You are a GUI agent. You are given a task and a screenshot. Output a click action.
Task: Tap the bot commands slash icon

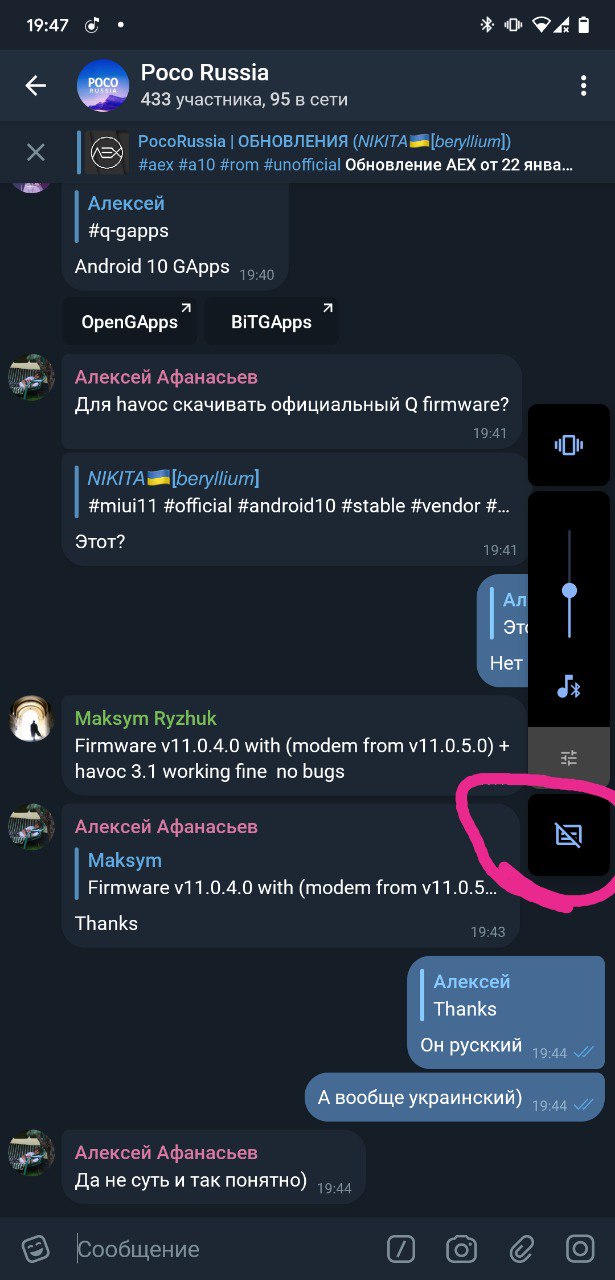click(x=401, y=1248)
